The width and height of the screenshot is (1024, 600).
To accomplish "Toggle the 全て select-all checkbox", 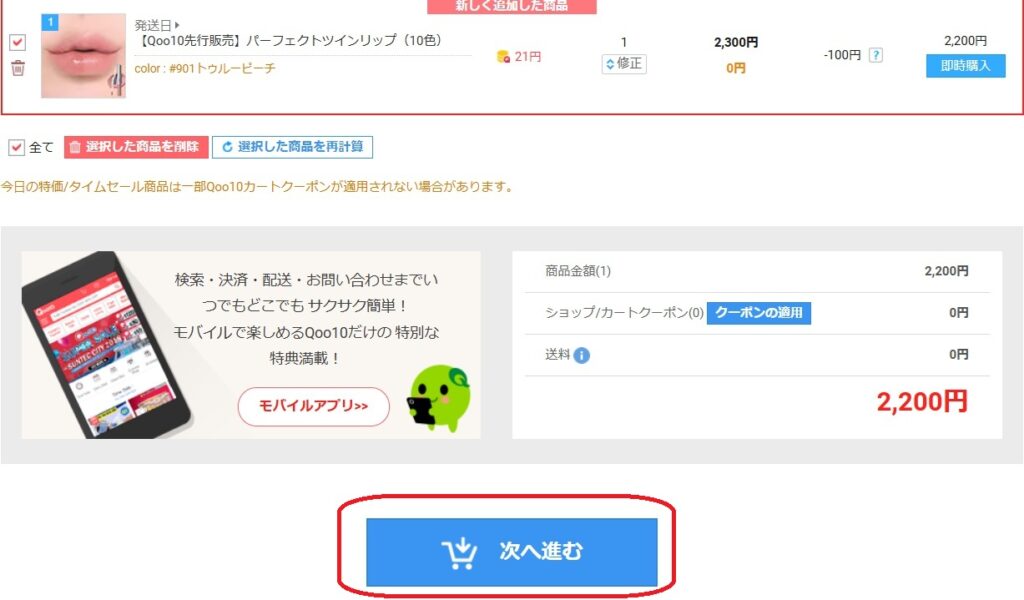I will point(16,147).
